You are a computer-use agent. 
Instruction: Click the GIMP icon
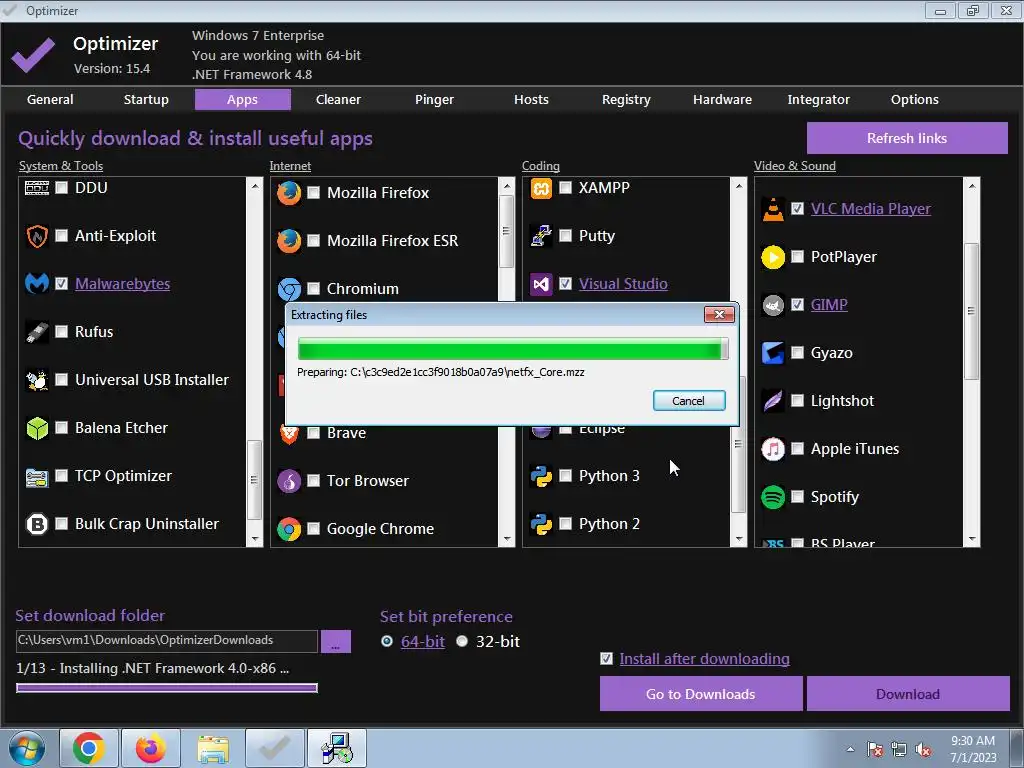tap(773, 305)
